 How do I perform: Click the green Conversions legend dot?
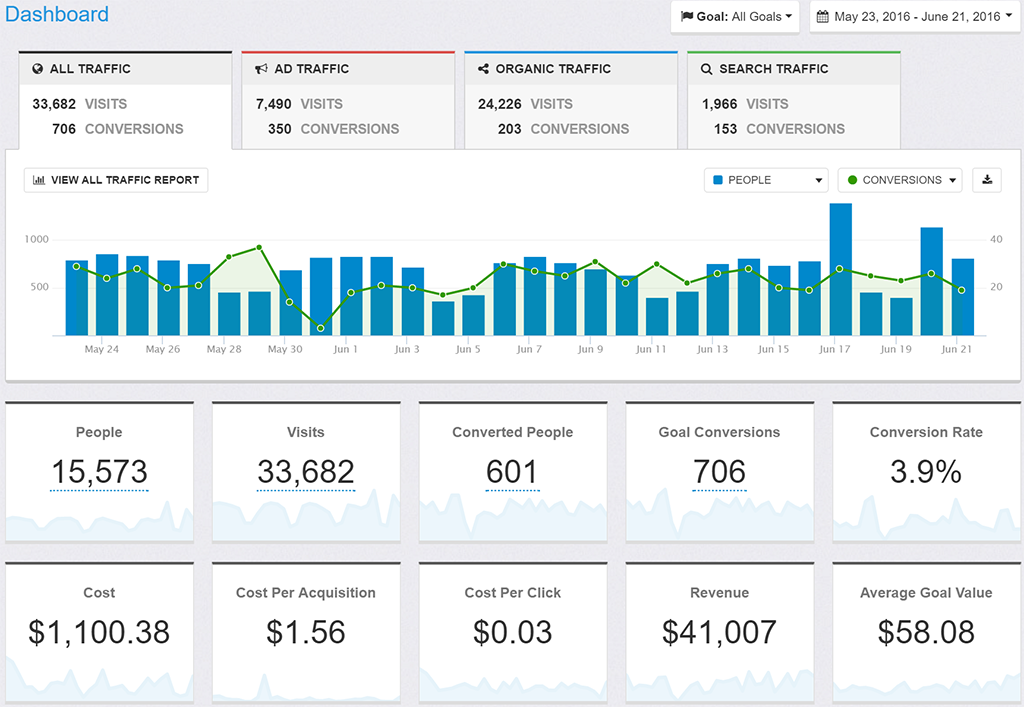click(852, 180)
